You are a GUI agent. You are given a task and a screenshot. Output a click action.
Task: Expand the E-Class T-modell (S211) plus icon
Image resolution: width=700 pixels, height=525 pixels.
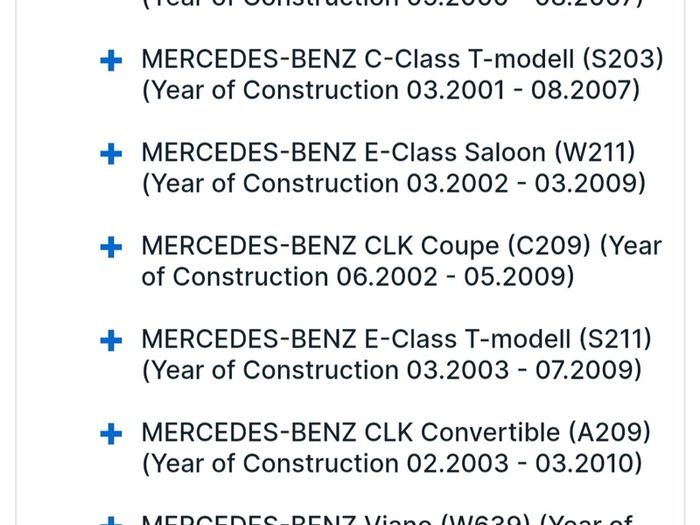(111, 341)
